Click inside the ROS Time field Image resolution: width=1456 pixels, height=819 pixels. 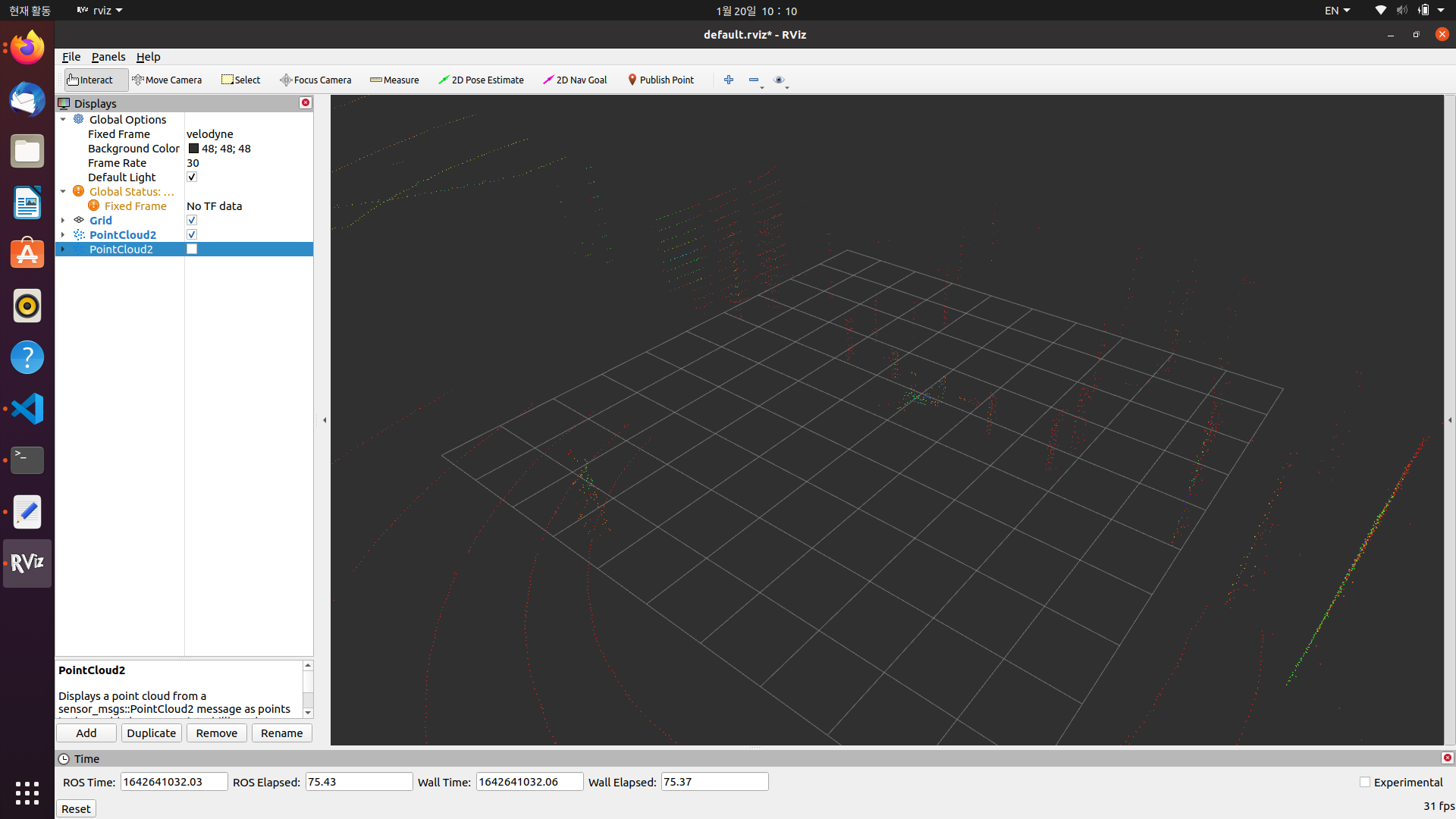(x=174, y=781)
